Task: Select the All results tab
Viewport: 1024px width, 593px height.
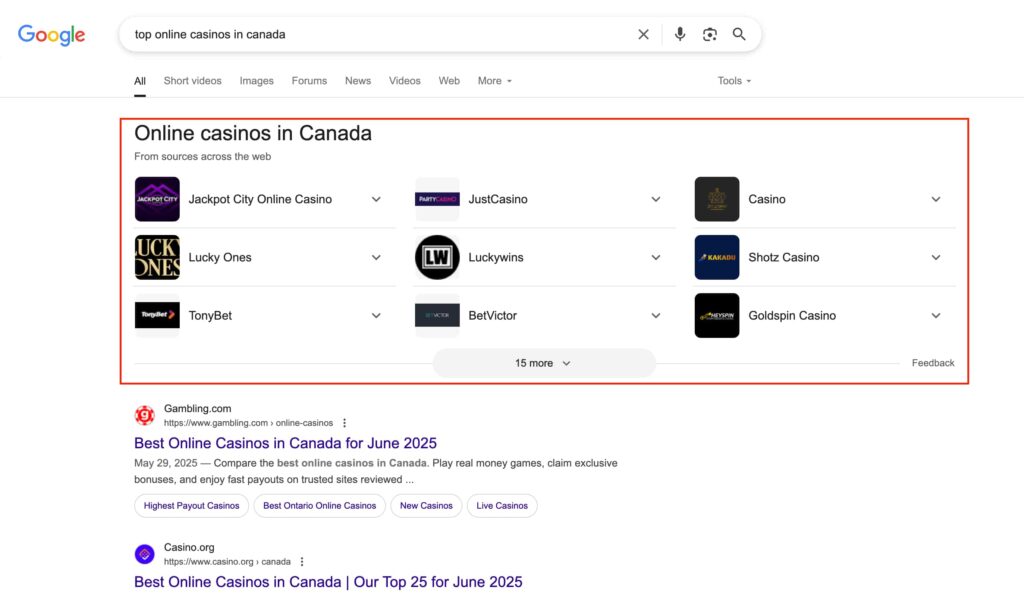Action: coord(140,81)
